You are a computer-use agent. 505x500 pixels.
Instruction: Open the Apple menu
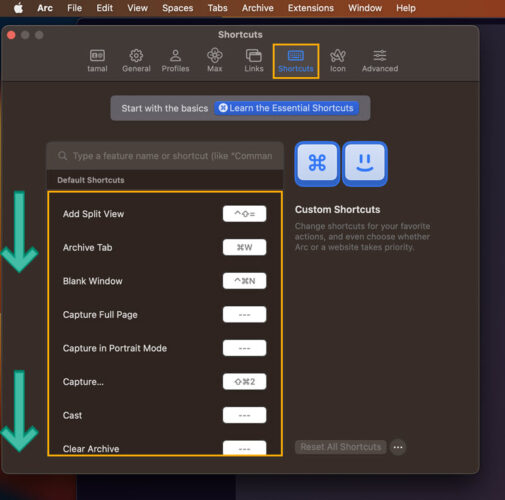point(18,8)
